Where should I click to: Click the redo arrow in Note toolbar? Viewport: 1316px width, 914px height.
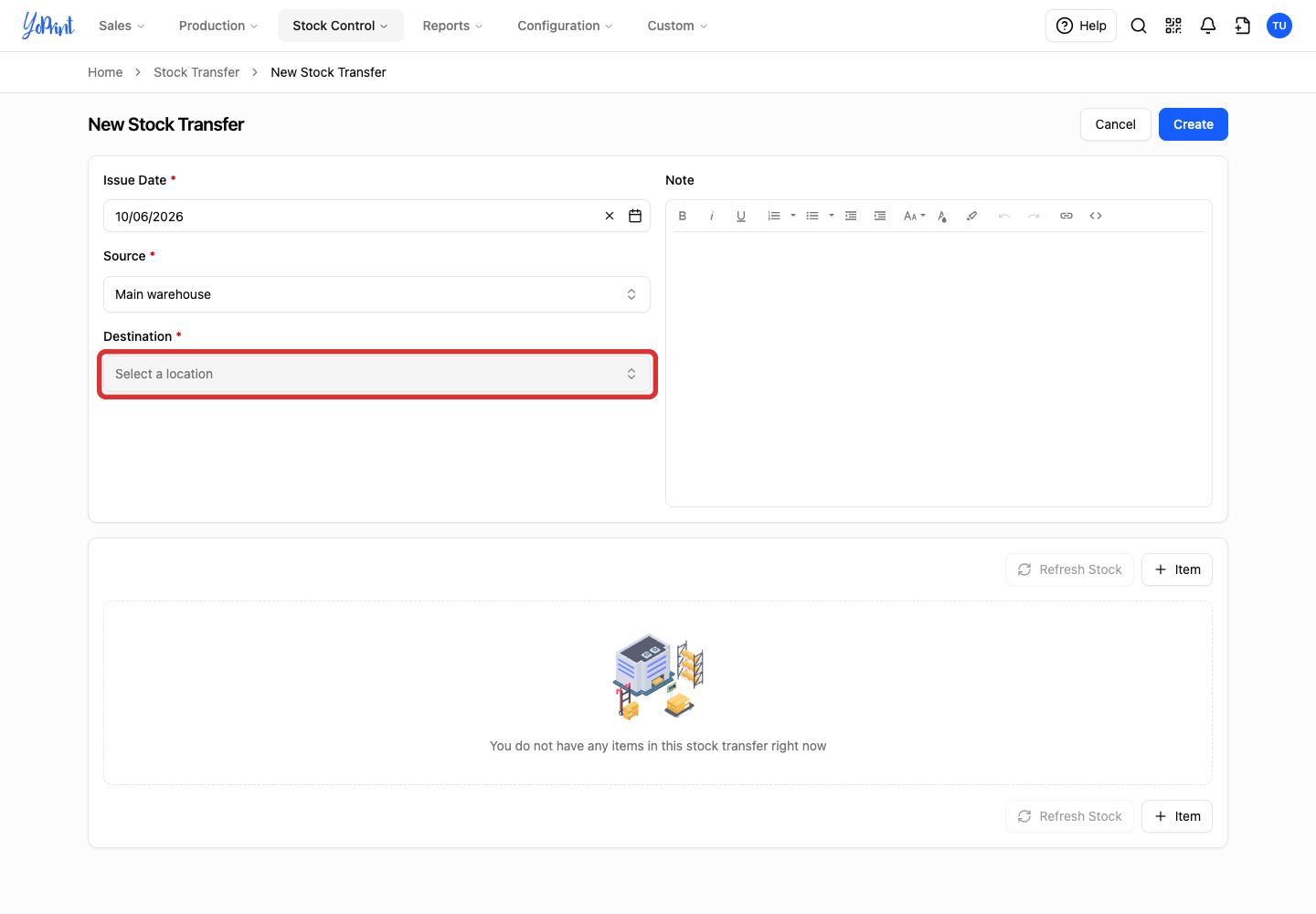click(1034, 216)
